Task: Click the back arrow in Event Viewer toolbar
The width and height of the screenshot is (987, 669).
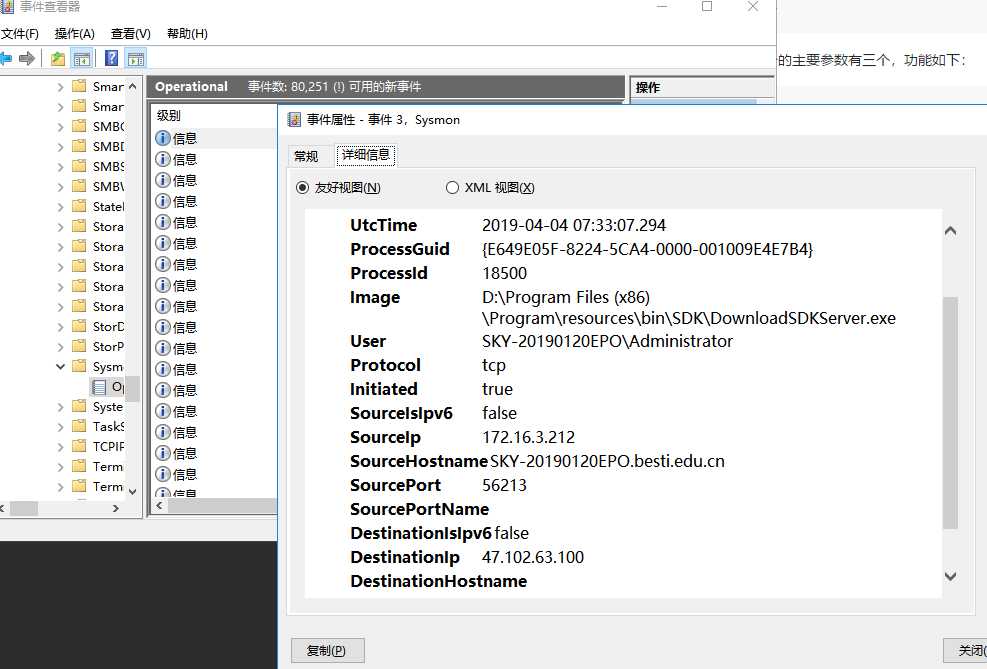Action: pyautogui.click(x=6, y=59)
